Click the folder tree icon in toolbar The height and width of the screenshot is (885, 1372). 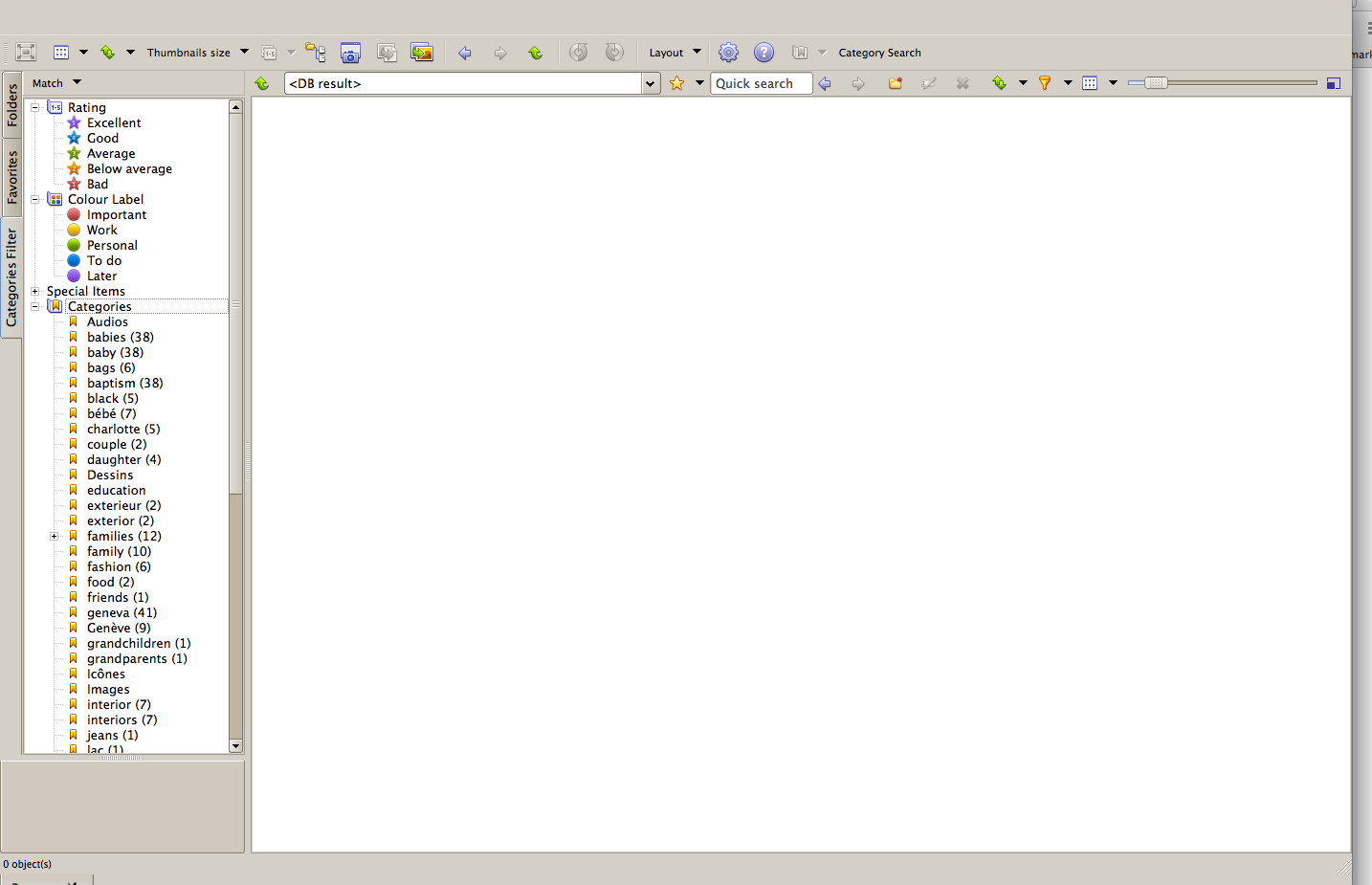315,53
